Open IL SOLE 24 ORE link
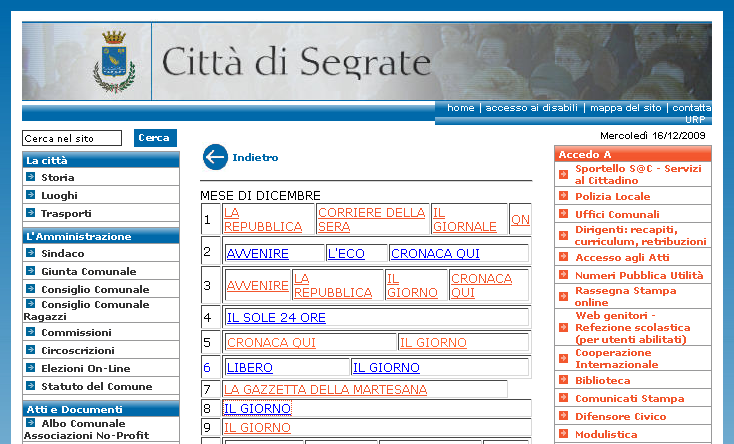The width and height of the screenshot is (734, 444). click(276, 318)
